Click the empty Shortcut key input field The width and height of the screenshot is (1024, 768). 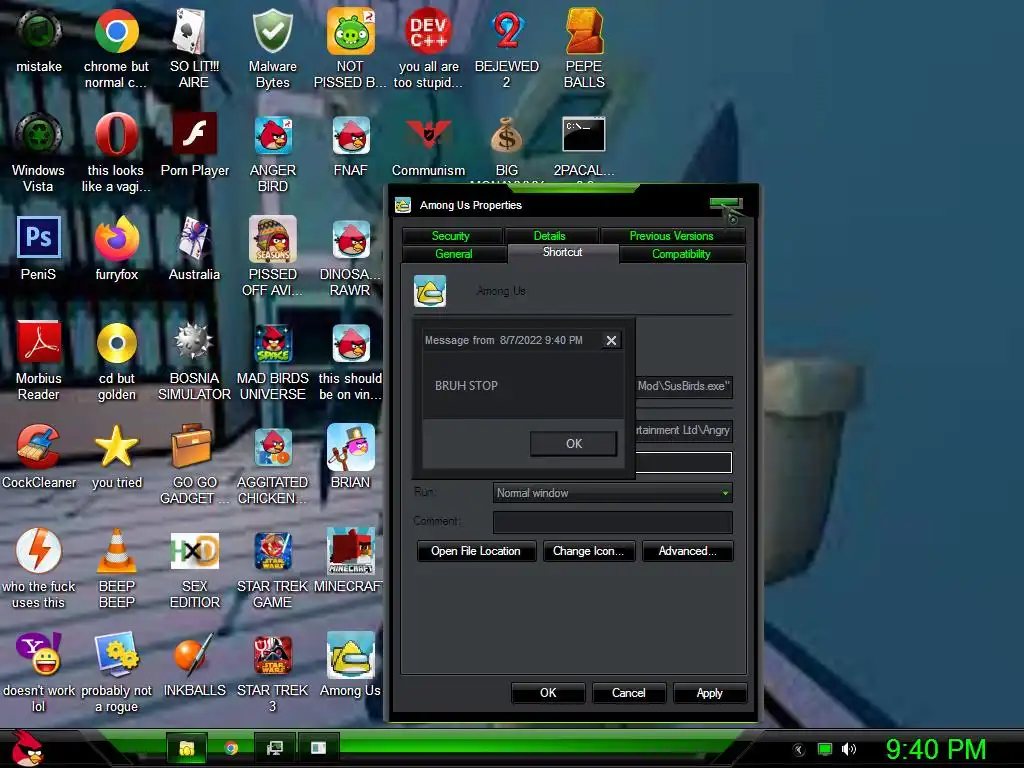coord(684,462)
